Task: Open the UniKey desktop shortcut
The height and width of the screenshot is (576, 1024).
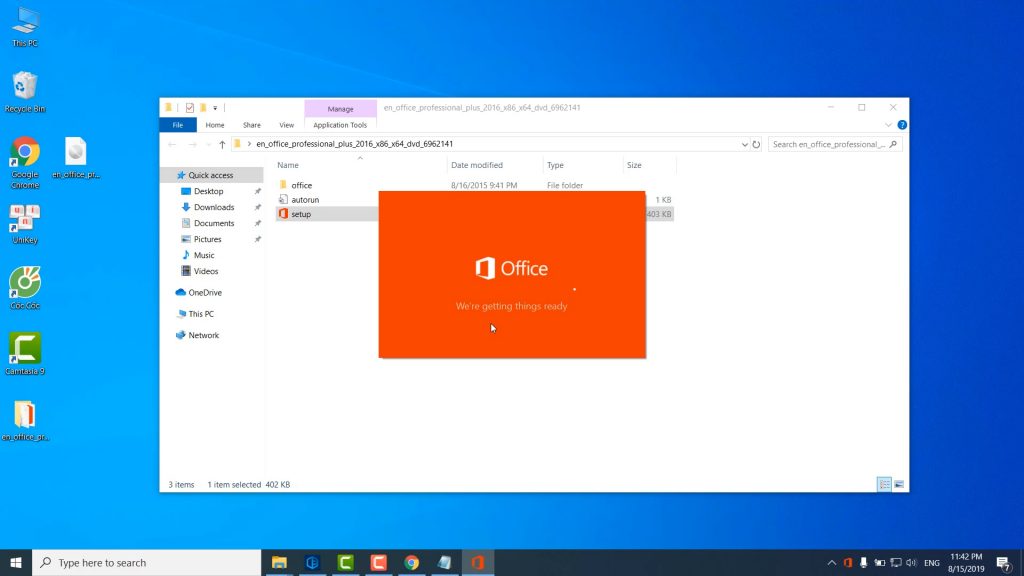Action: point(25,224)
